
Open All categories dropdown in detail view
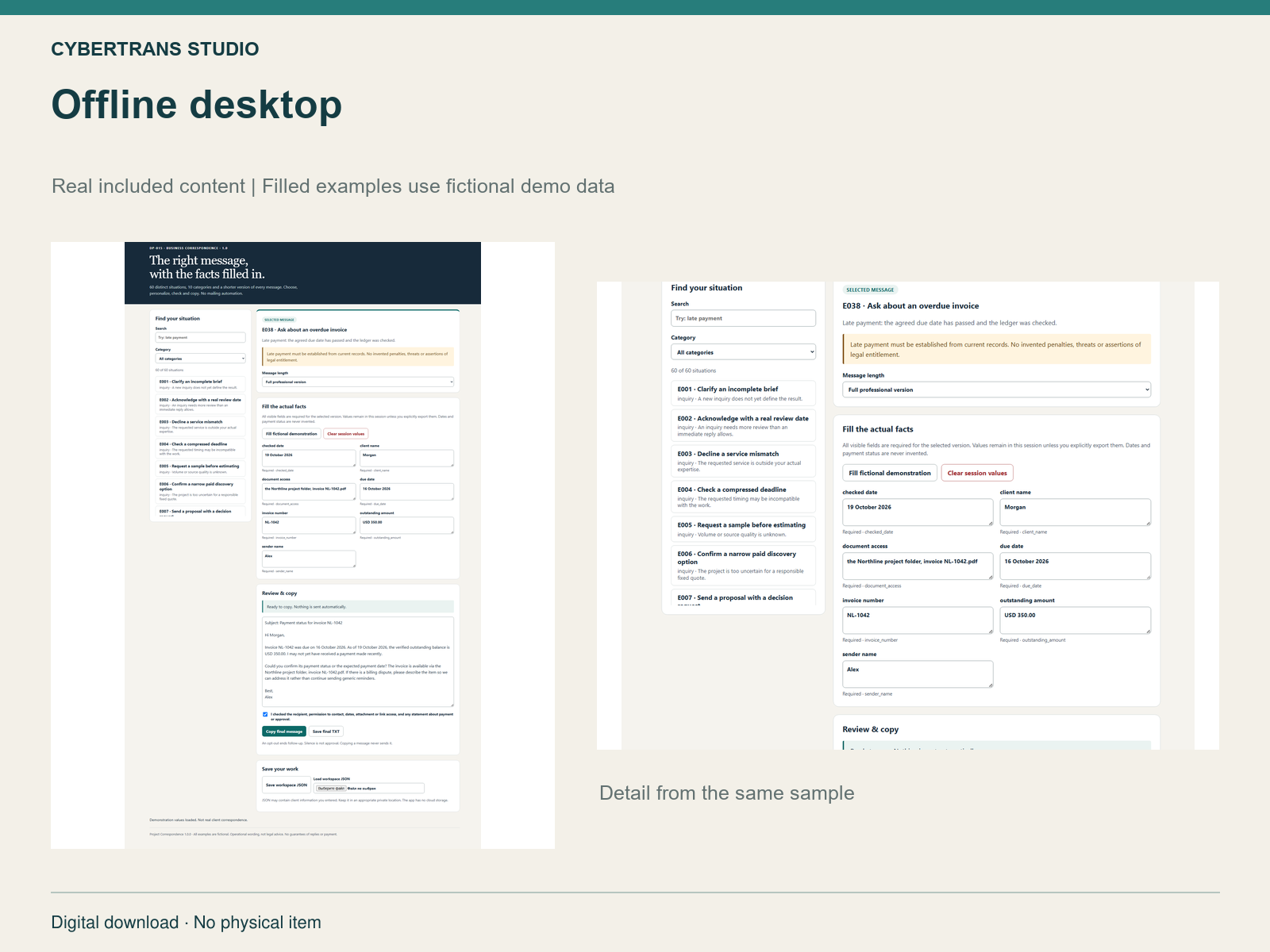(x=743, y=352)
